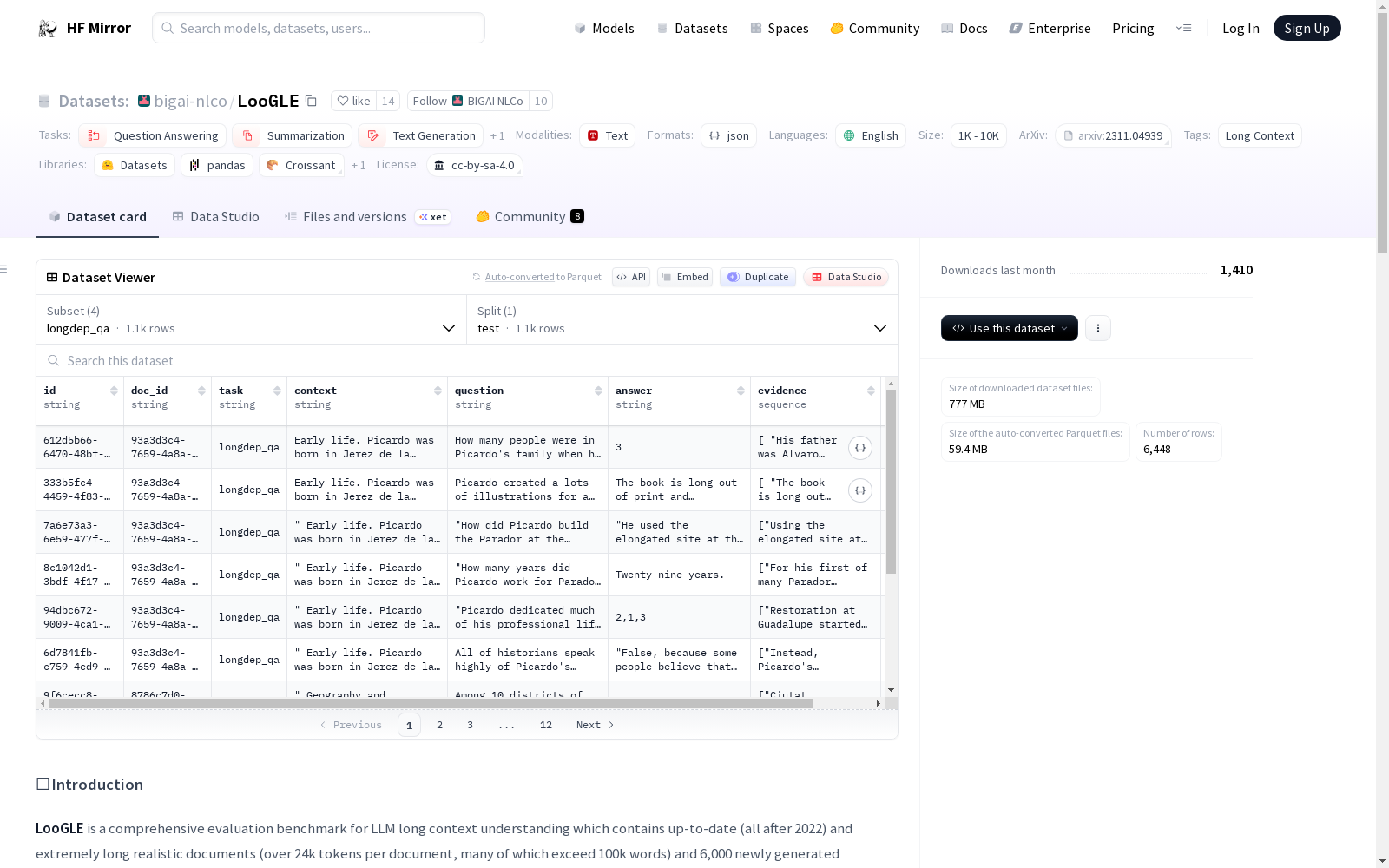The height and width of the screenshot is (868, 1389).
Task: Click the Sign Up button
Action: (x=1307, y=28)
